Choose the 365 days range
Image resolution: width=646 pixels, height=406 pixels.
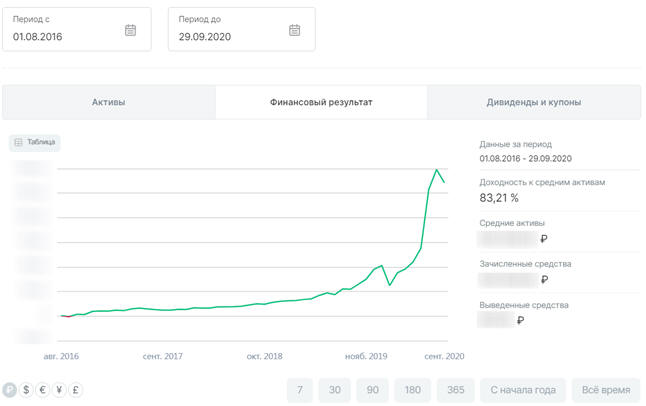tap(456, 390)
